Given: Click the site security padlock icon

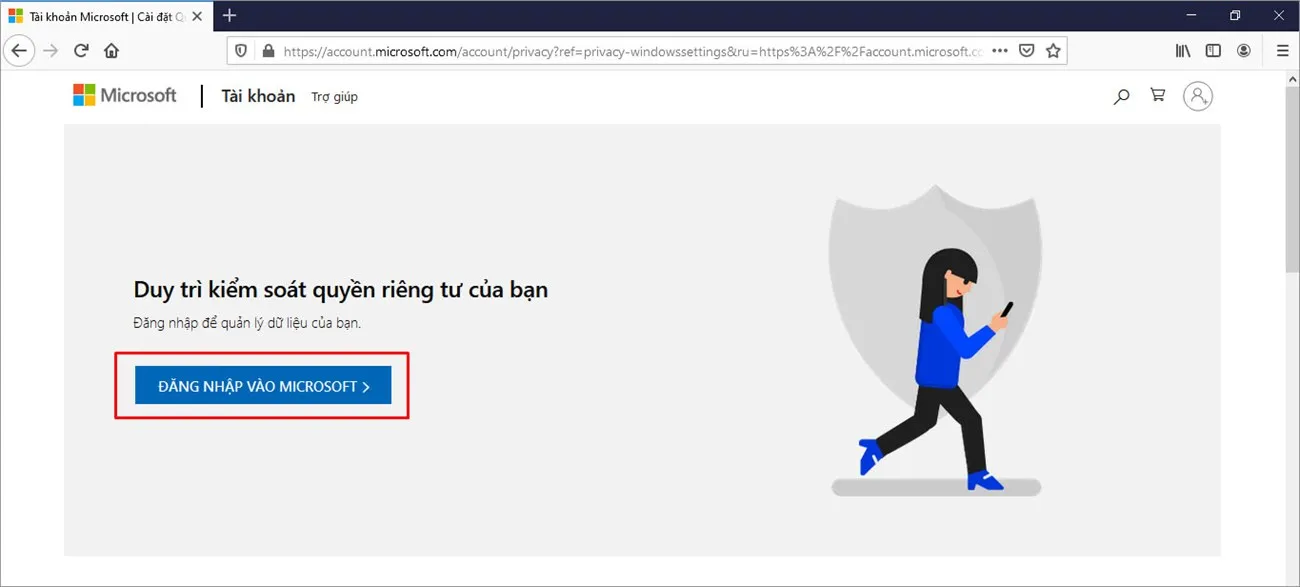Looking at the screenshot, I should [267, 50].
